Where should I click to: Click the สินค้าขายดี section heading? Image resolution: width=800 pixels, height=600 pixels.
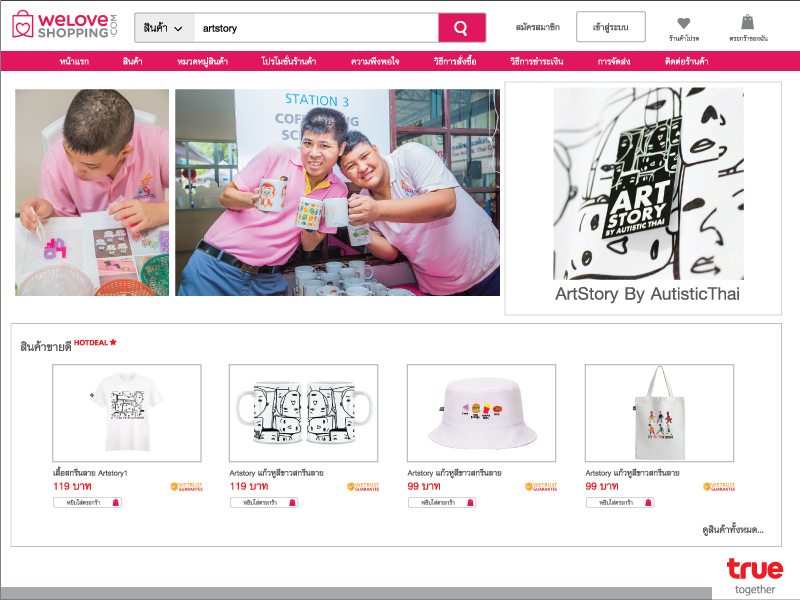[x=45, y=347]
